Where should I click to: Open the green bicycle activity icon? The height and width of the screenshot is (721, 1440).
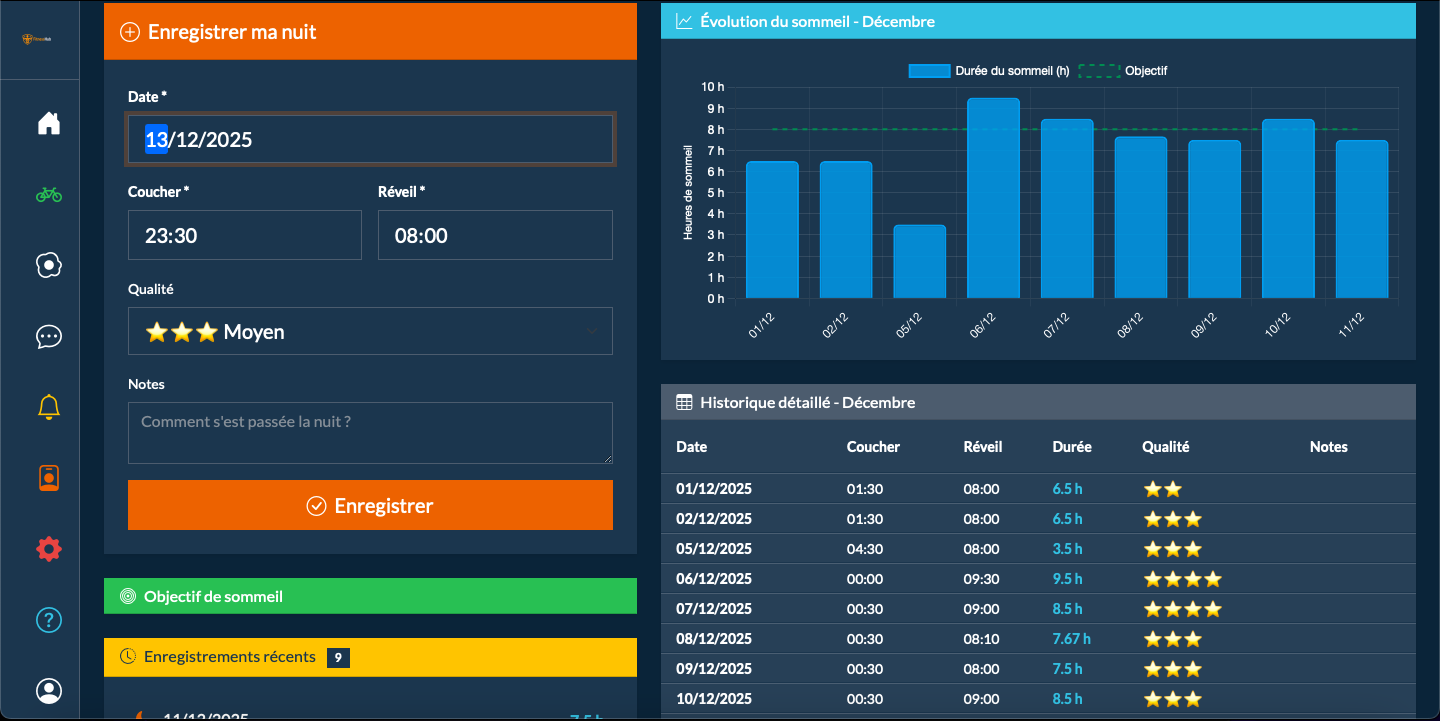coord(49,194)
